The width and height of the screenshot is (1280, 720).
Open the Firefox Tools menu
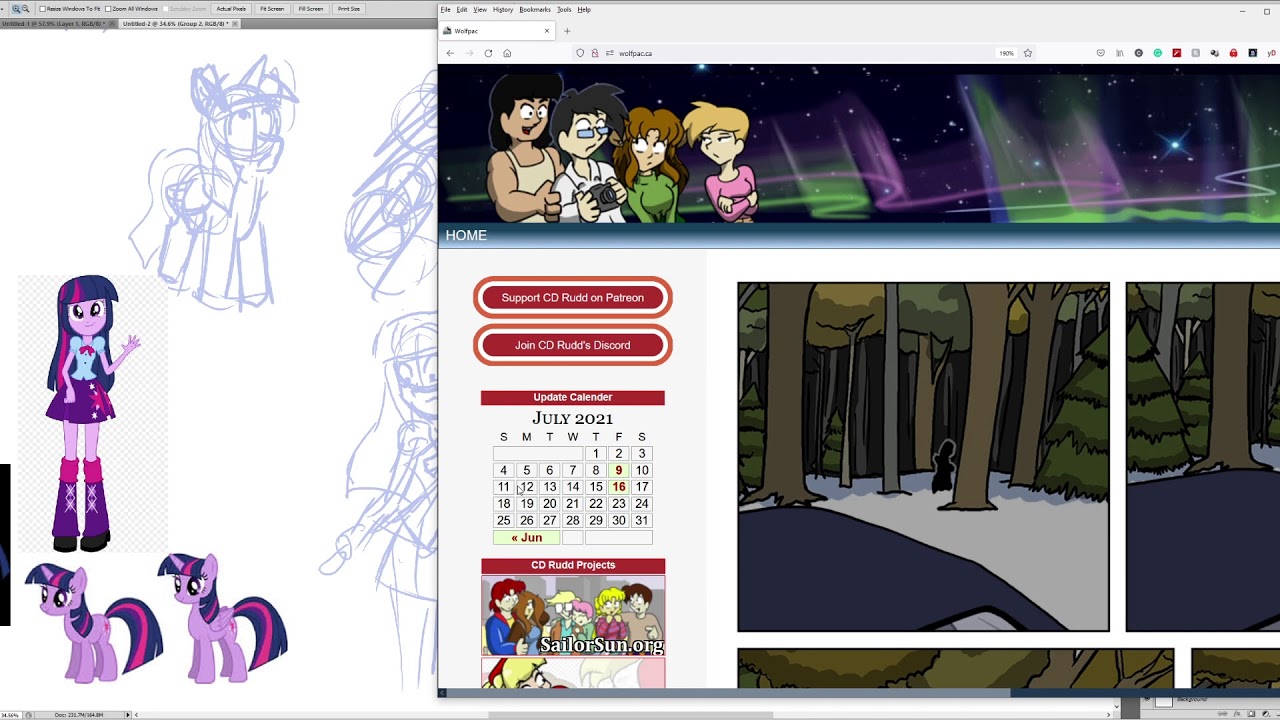pyautogui.click(x=564, y=9)
